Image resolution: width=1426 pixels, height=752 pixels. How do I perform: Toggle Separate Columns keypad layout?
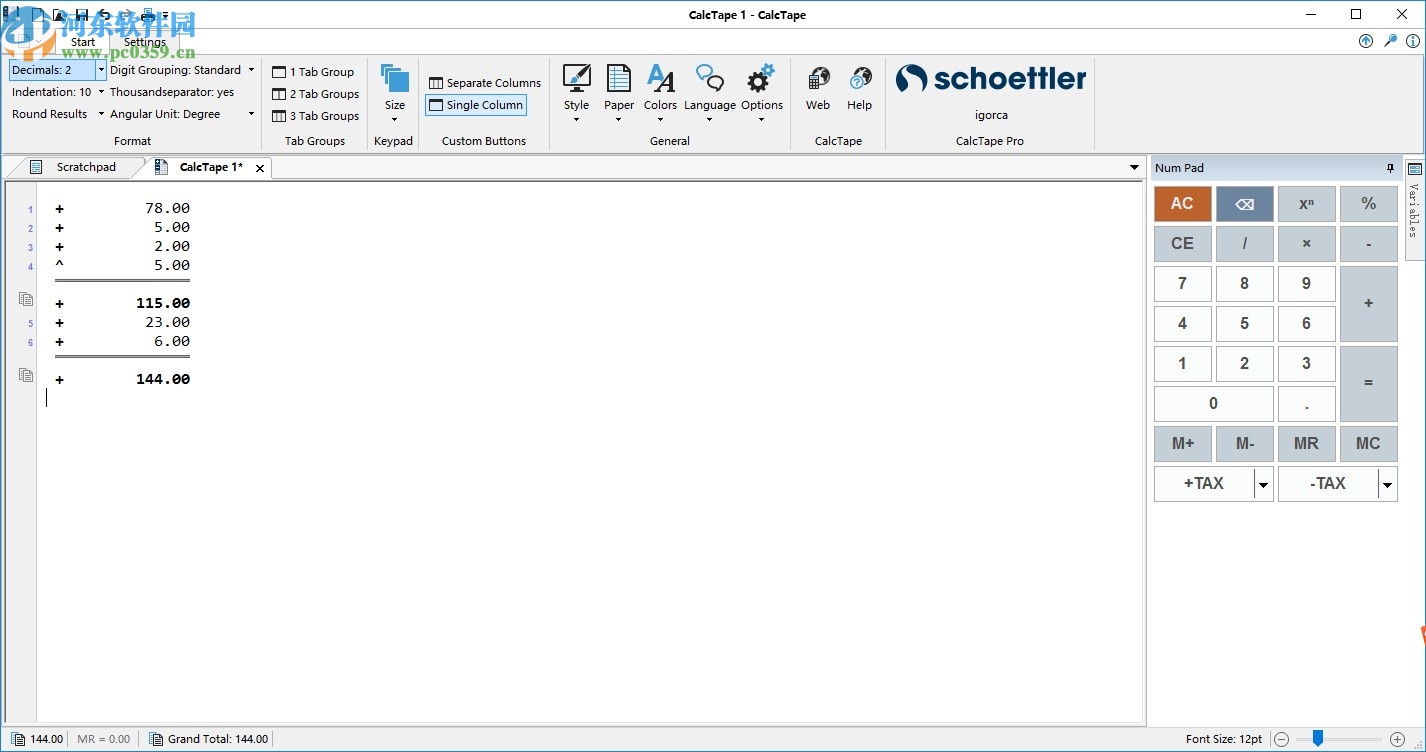[x=484, y=82]
